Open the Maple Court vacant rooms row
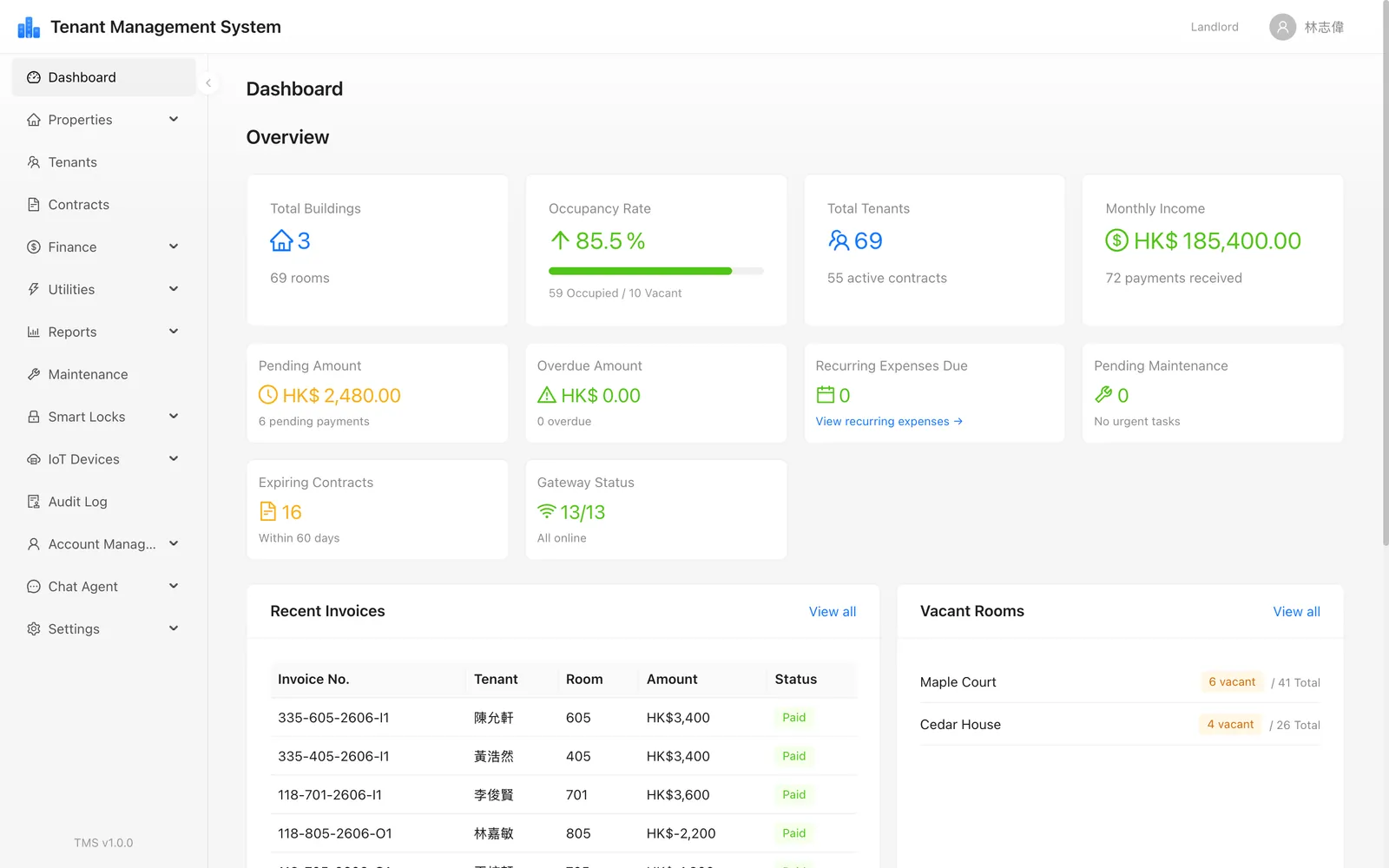Viewport: 1389px width, 868px height. pyautogui.click(x=1120, y=682)
